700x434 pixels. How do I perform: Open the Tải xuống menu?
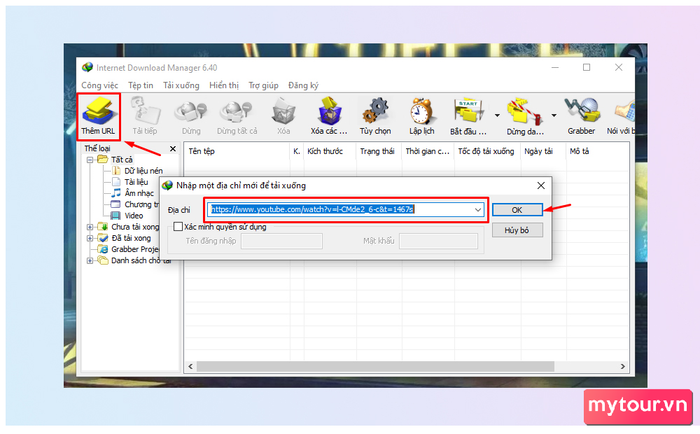point(181,85)
